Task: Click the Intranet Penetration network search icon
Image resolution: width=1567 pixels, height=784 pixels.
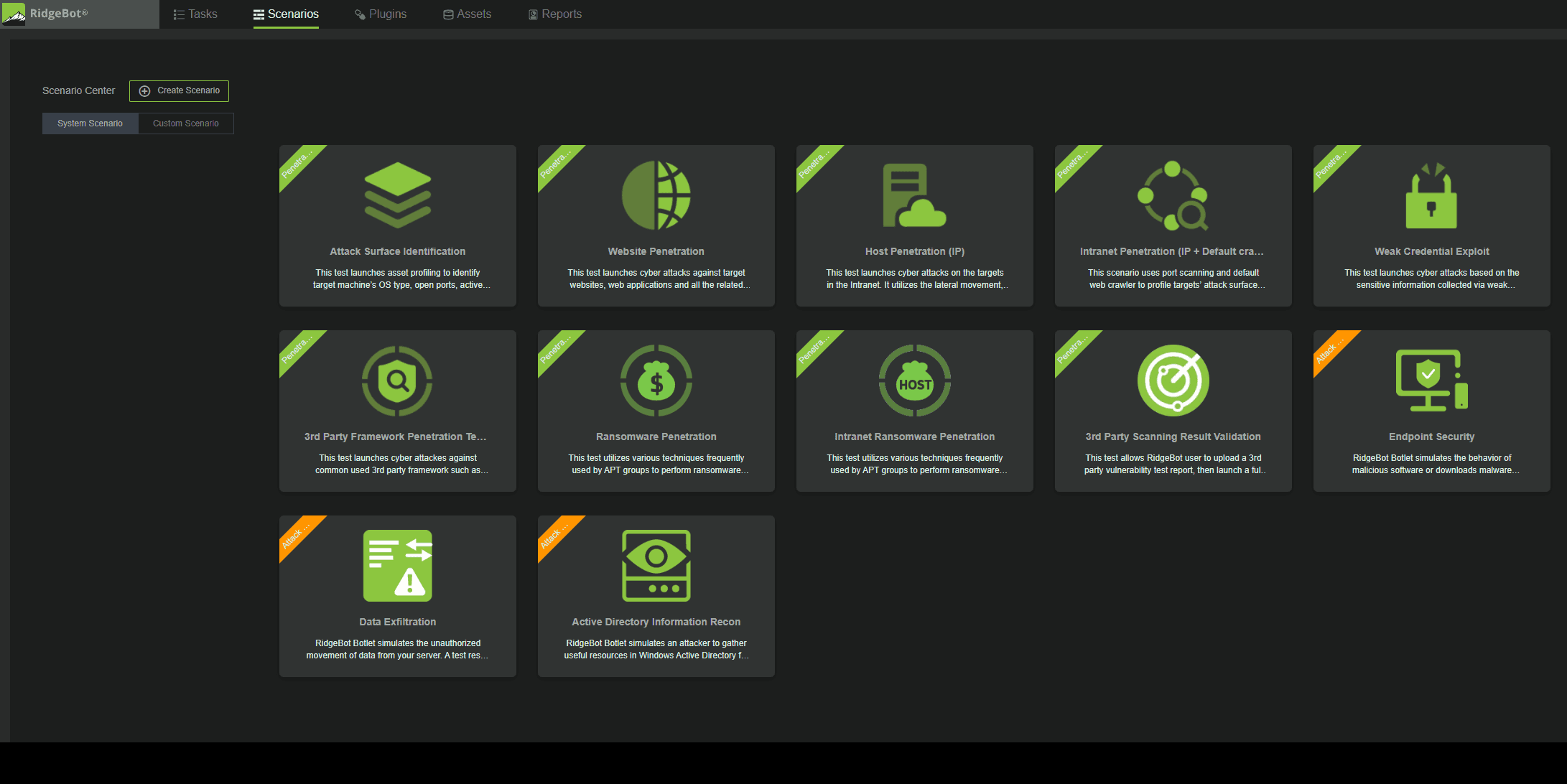Action: click(1173, 195)
